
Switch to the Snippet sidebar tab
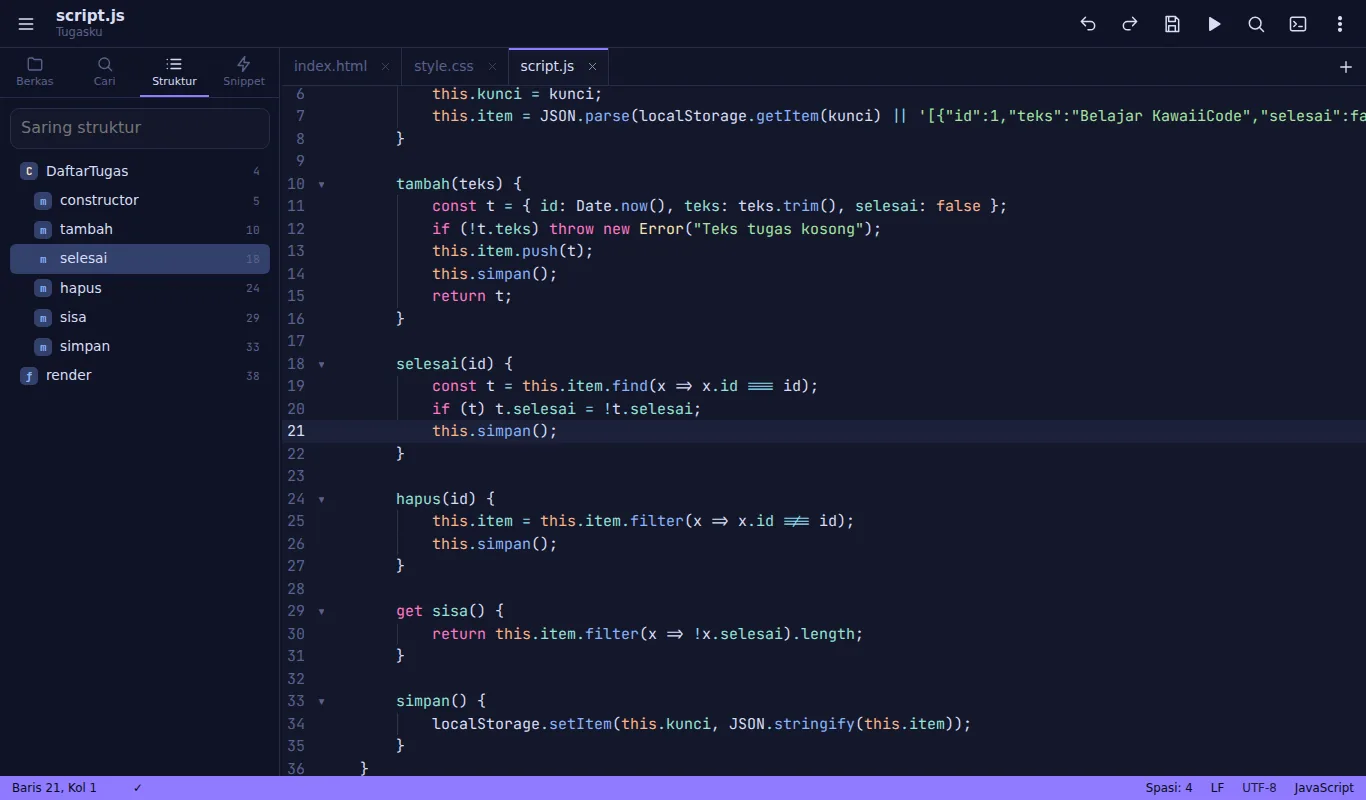[244, 72]
